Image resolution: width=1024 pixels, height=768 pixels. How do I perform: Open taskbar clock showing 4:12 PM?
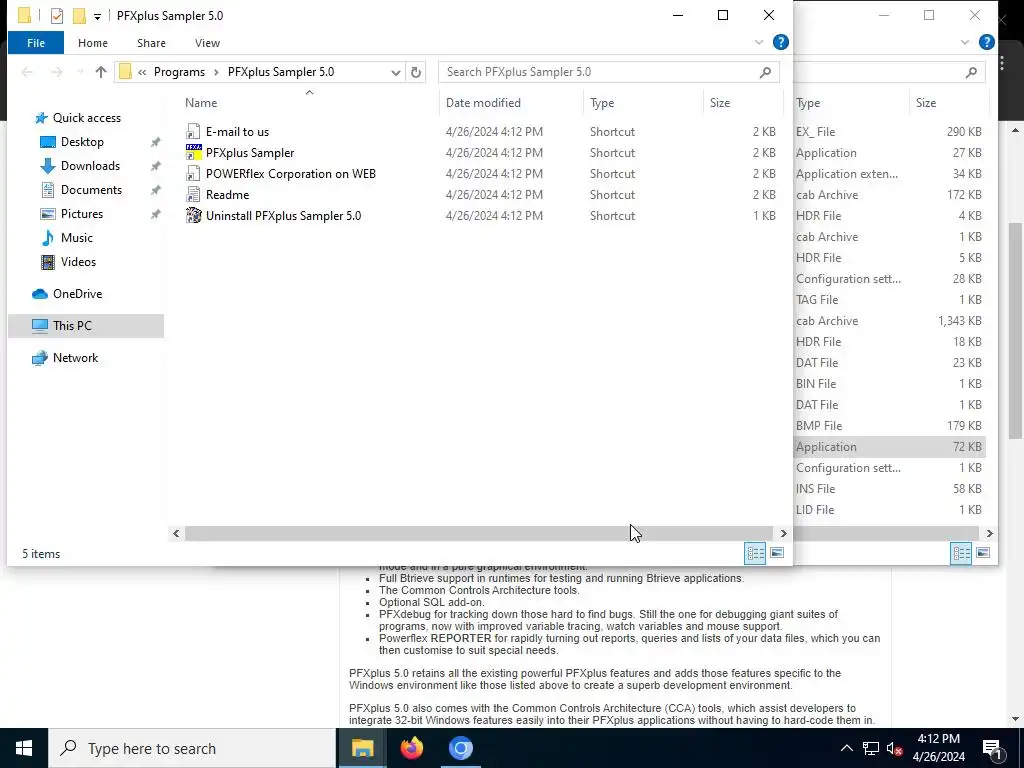coord(938,748)
